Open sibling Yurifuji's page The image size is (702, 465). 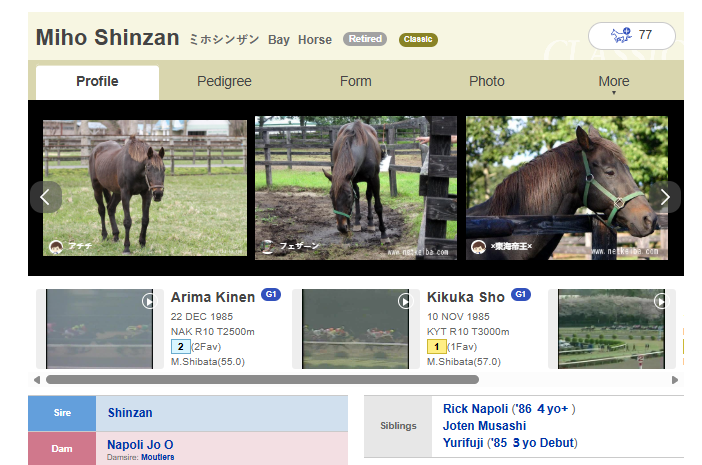tap(463, 443)
